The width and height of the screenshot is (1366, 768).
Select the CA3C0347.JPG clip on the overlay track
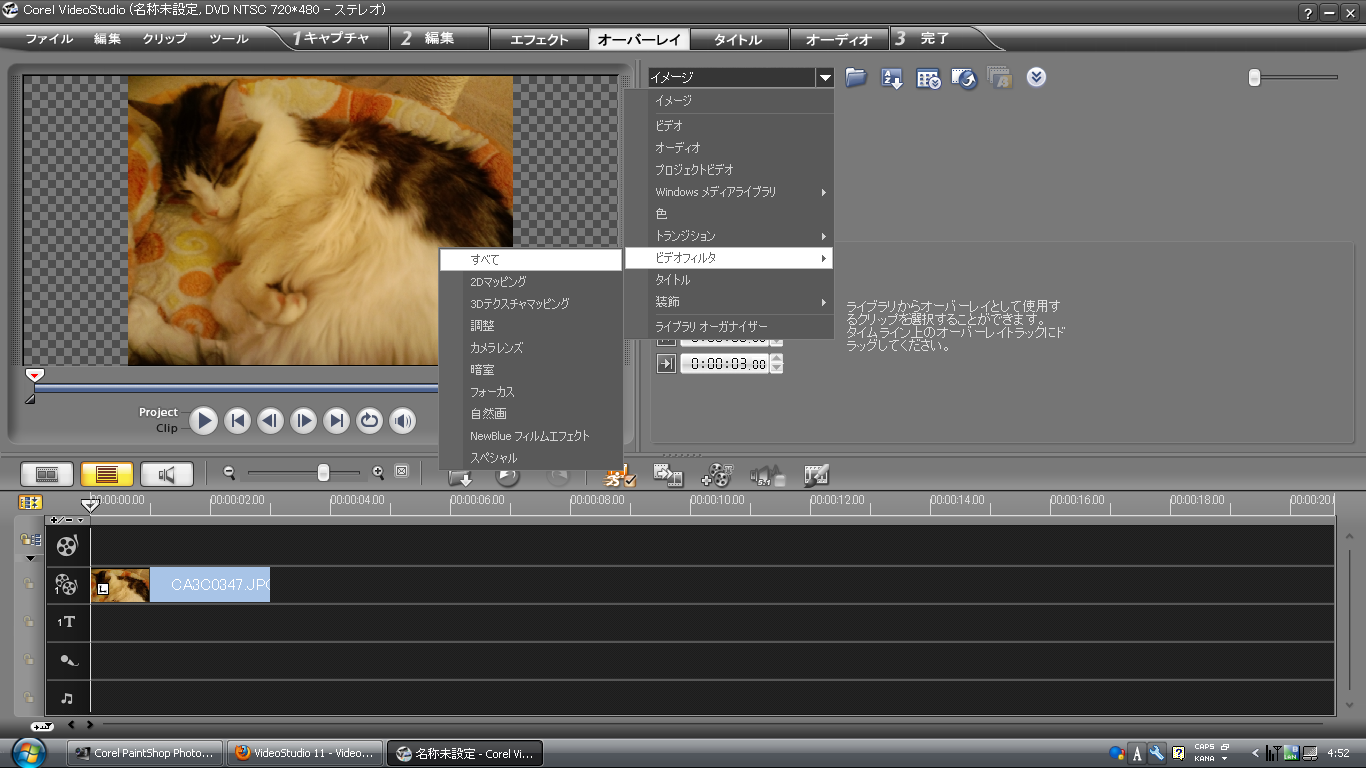(180, 585)
